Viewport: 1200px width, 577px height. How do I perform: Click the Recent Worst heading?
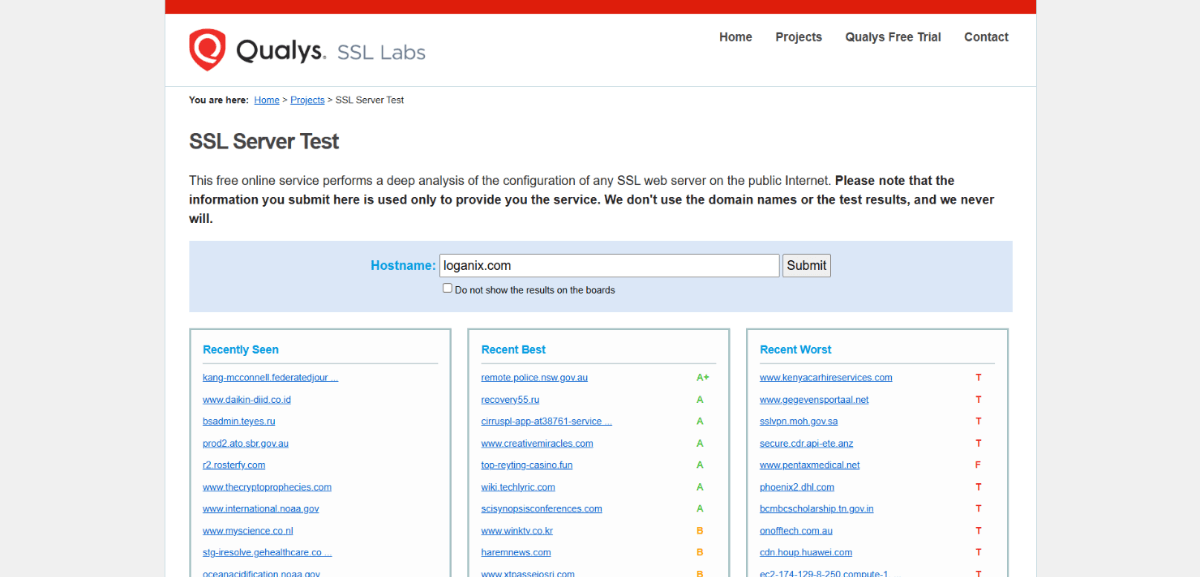tap(796, 350)
